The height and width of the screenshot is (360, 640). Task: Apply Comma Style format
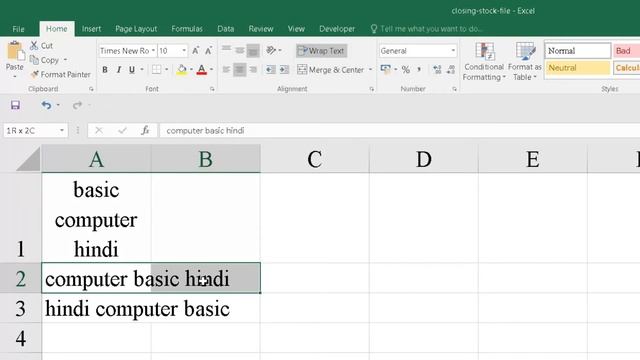point(419,70)
